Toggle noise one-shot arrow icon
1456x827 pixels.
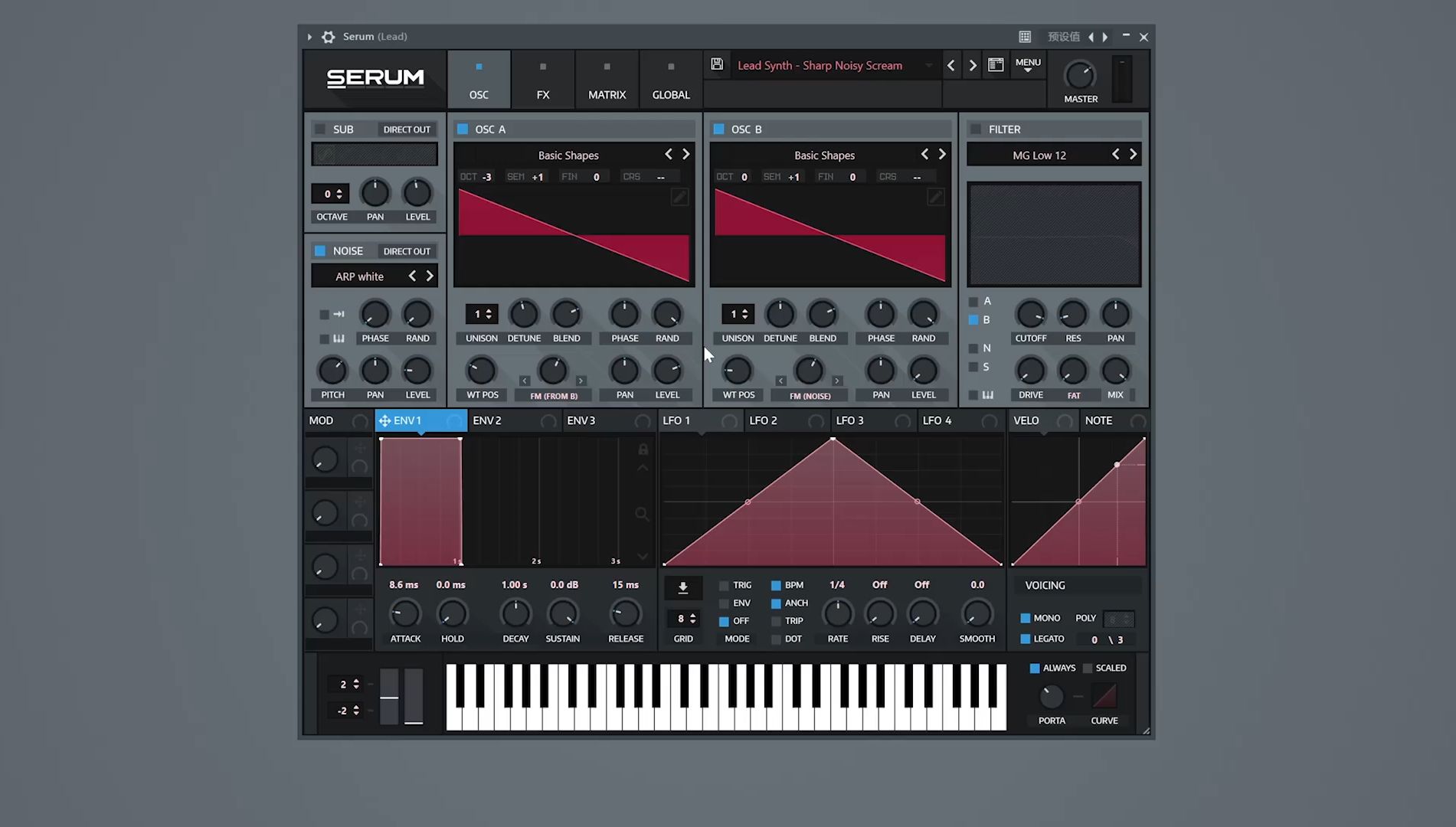tap(339, 314)
